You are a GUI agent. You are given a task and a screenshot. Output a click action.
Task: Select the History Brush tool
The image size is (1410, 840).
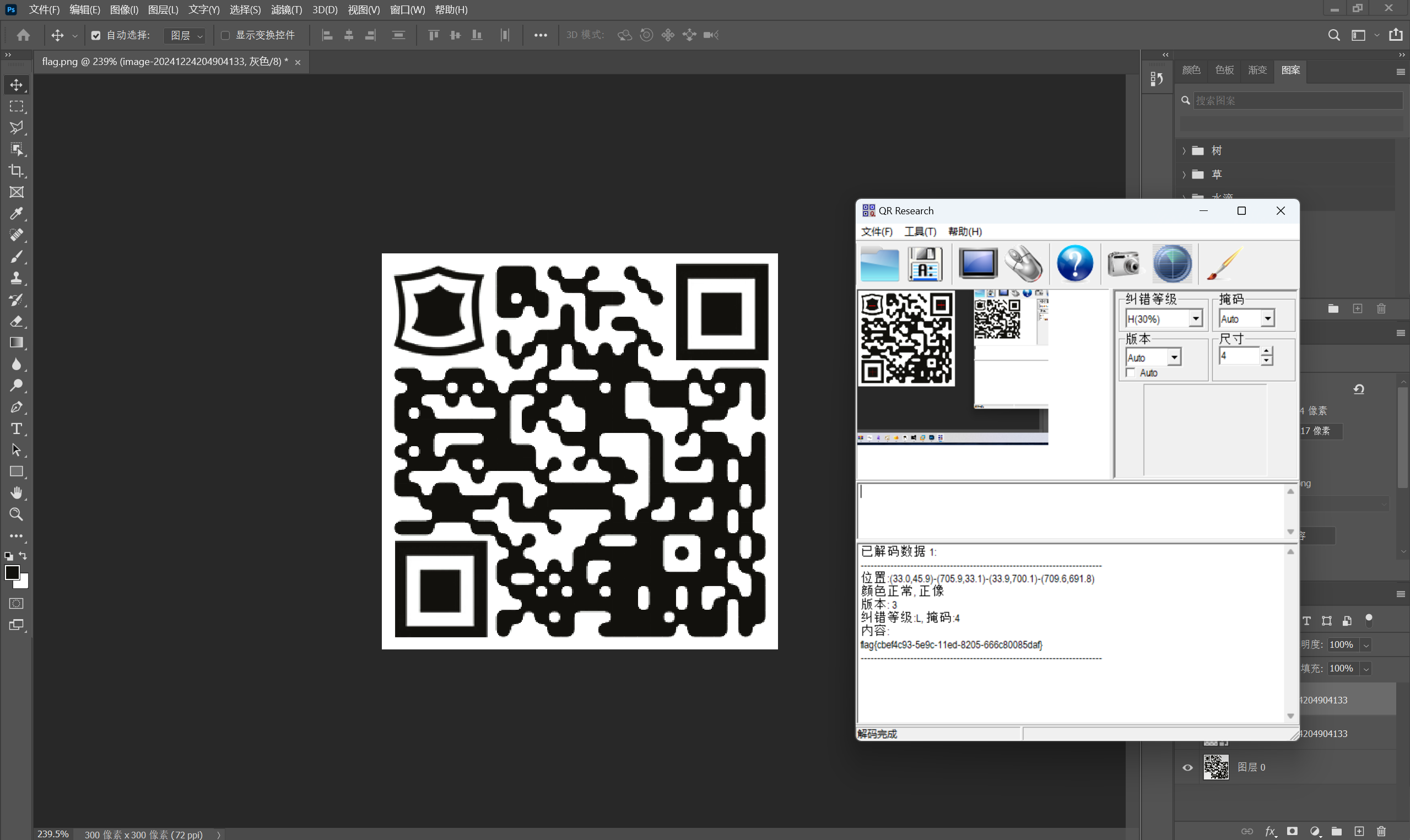click(x=17, y=300)
